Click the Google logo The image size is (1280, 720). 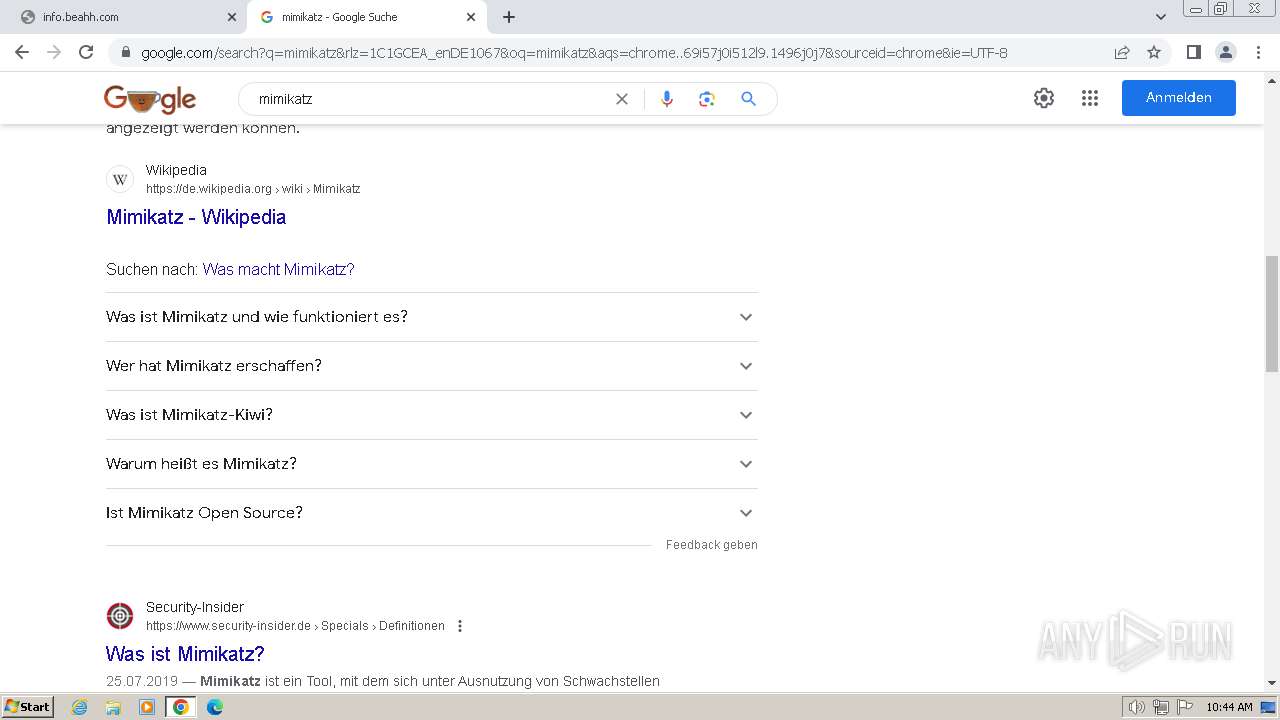click(150, 99)
